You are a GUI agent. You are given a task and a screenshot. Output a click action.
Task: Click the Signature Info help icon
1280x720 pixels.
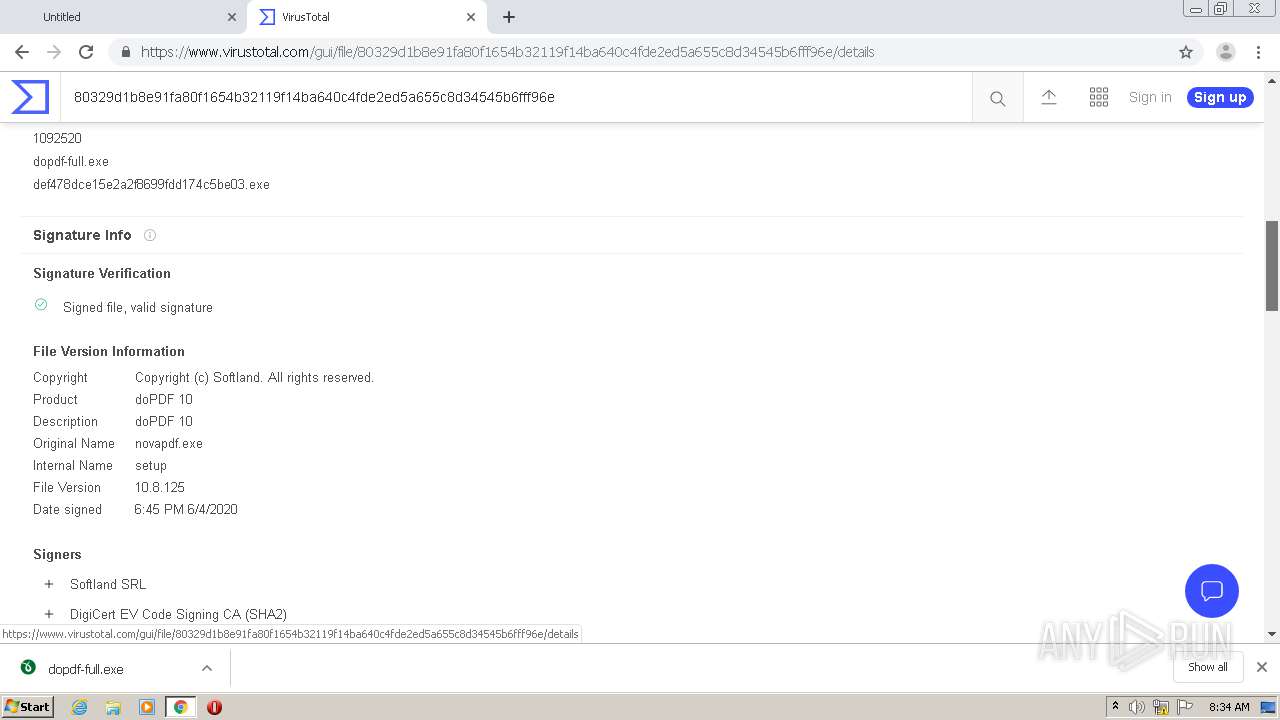pos(150,235)
